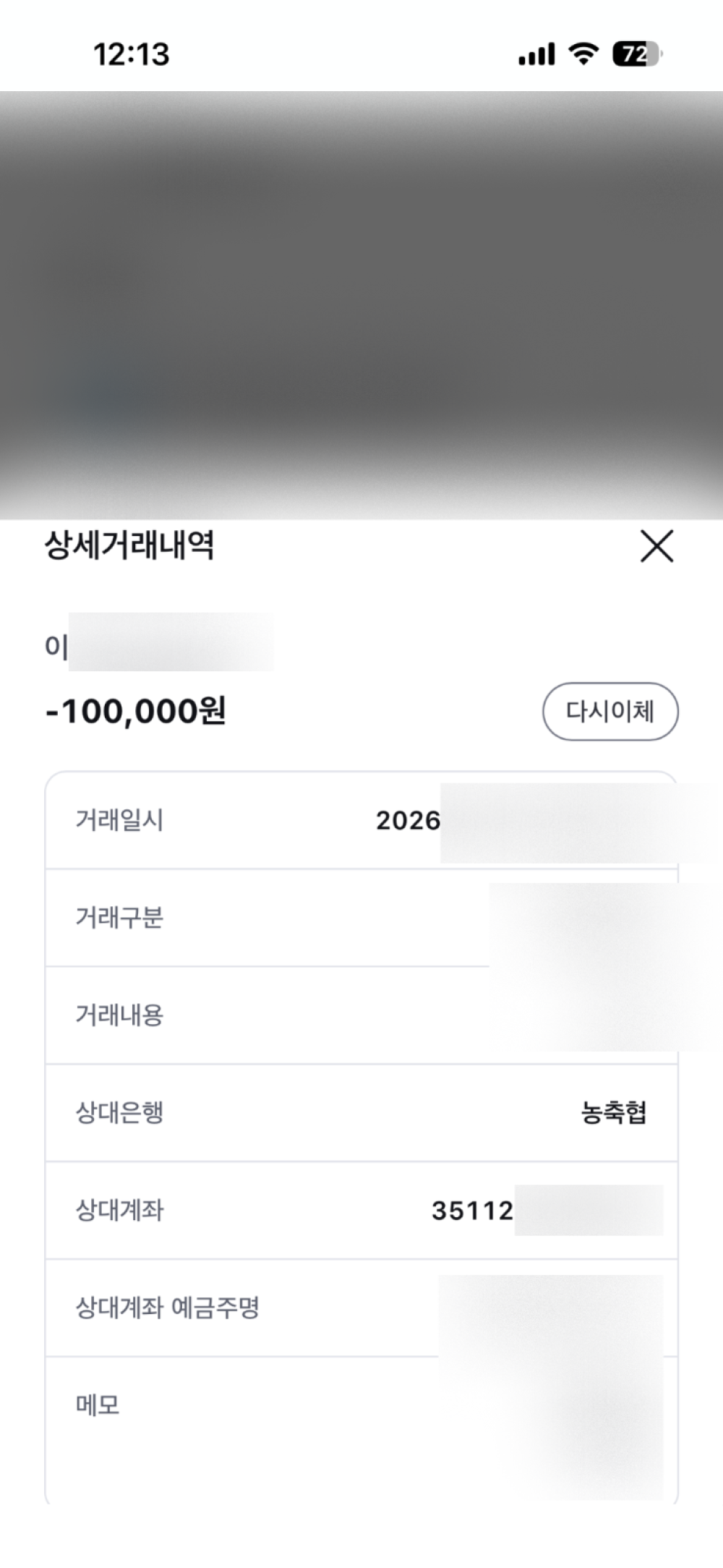Tap the recipient name starting with 이
This screenshot has width=723, height=1568.
56,646
